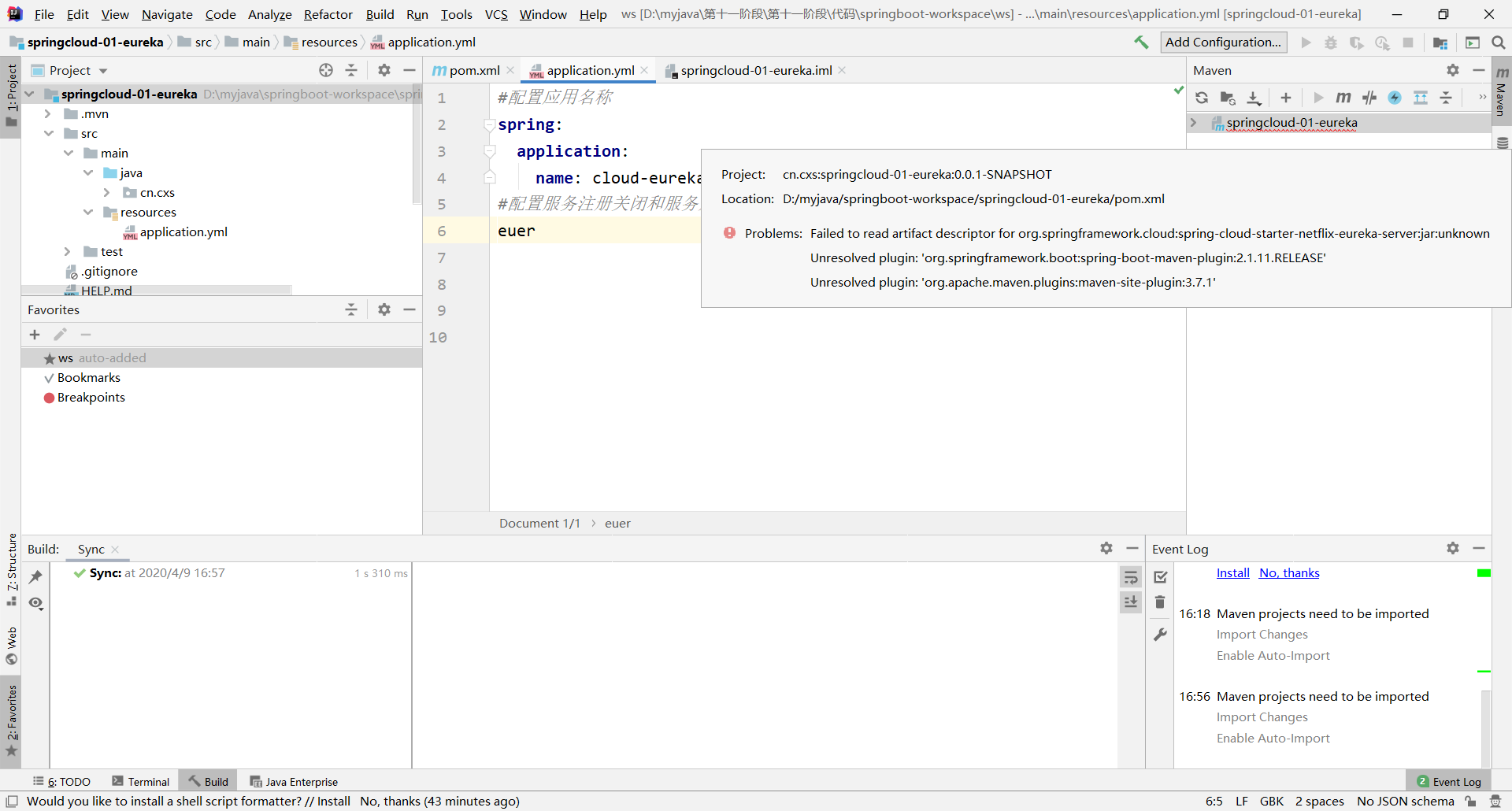Collapse all in Project panel
1512x811 pixels.
351,70
